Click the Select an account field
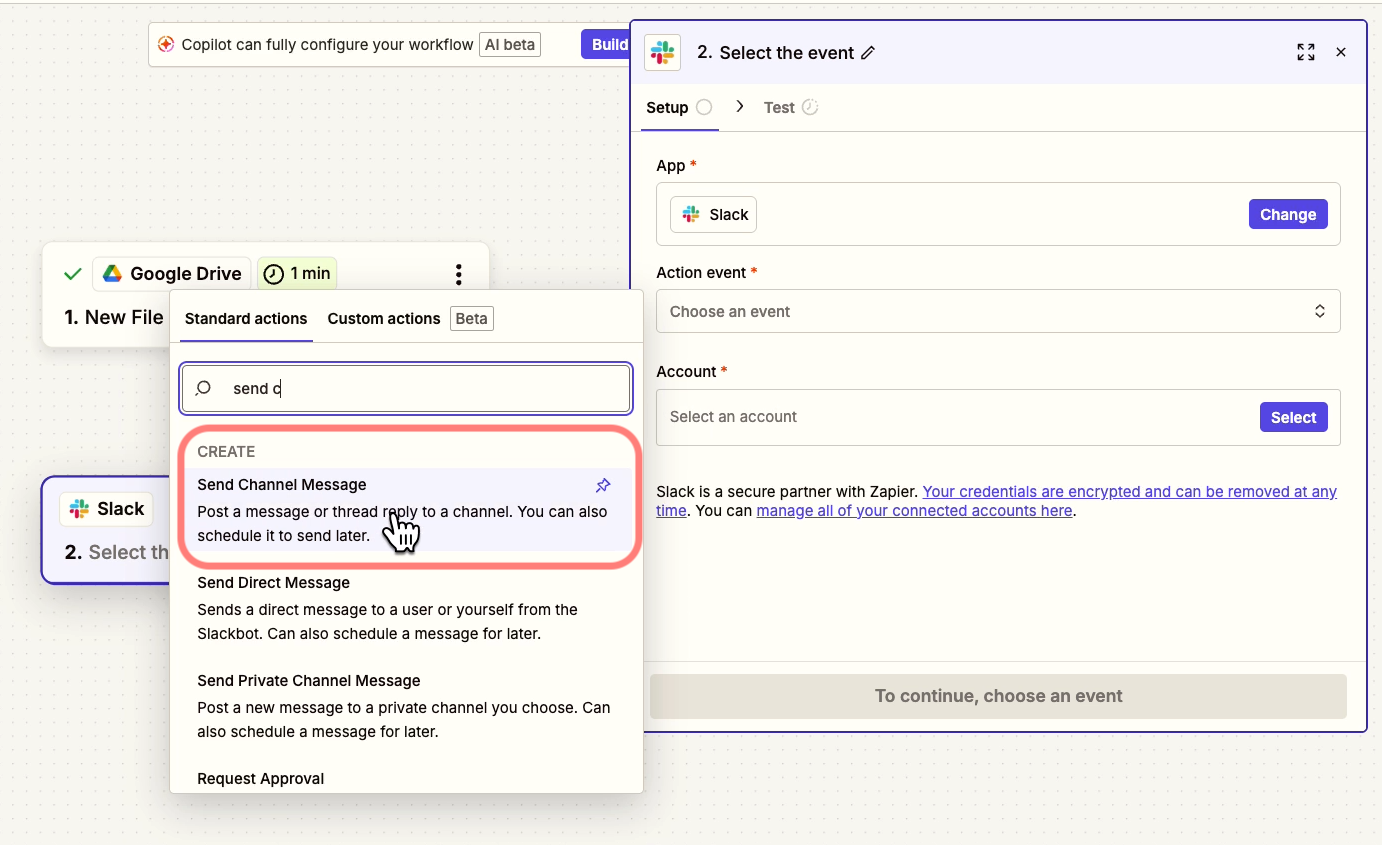 click(998, 417)
